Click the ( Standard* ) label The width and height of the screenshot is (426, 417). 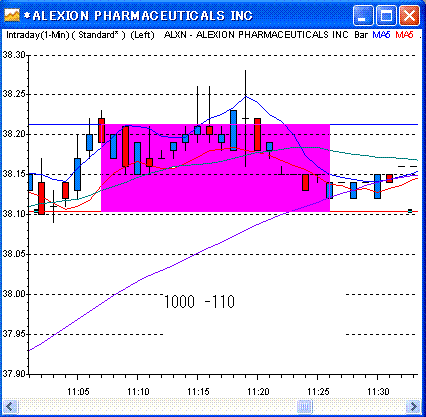tap(99, 35)
